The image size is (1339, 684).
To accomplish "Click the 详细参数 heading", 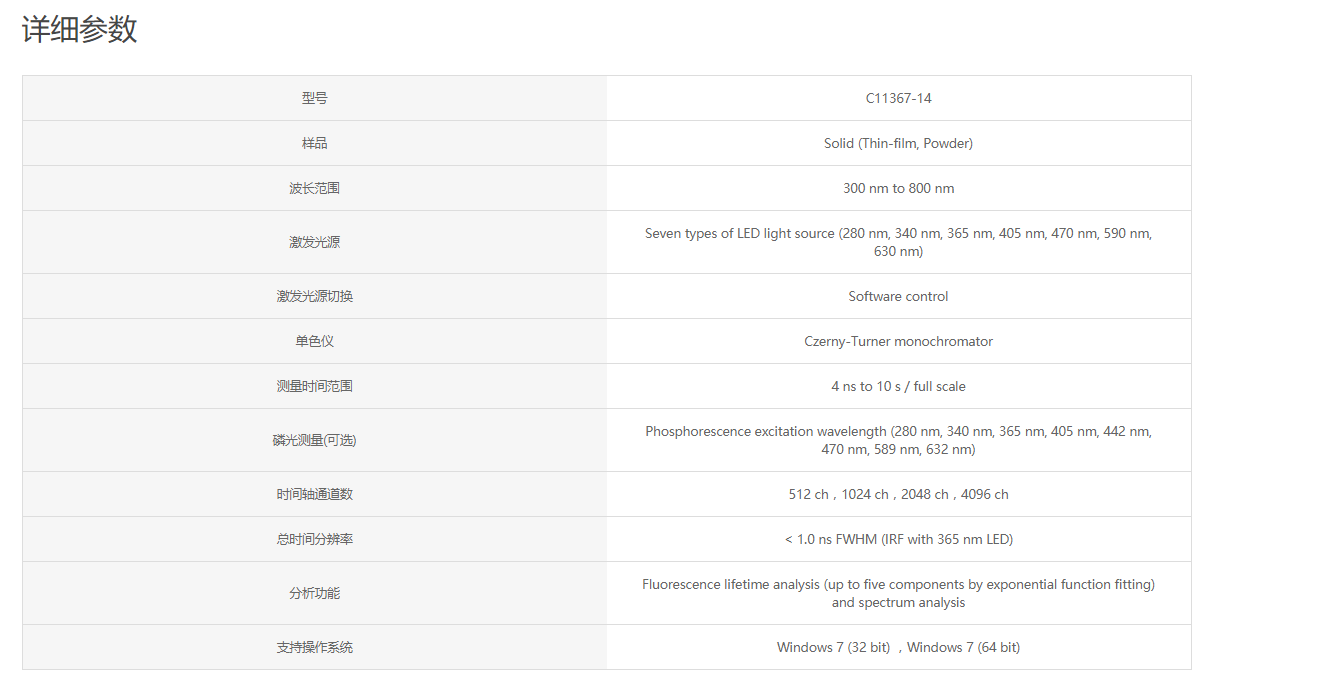I will point(79,29).
